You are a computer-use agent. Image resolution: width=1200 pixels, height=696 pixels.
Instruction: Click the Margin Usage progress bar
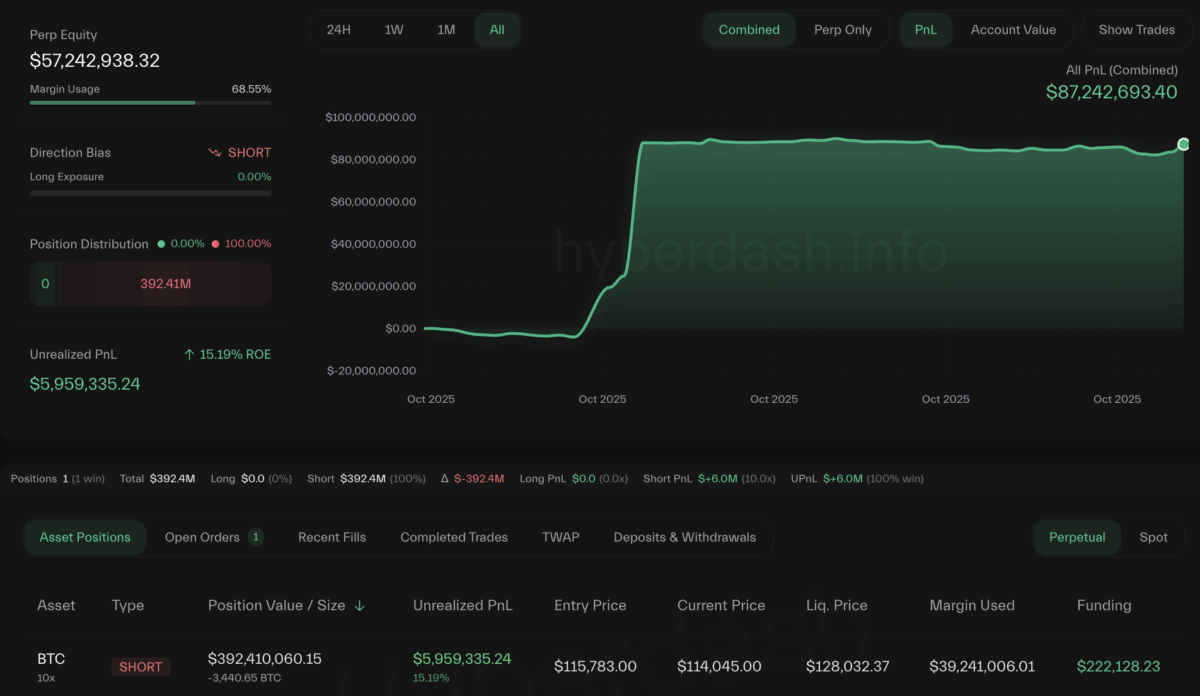pyautogui.click(x=150, y=102)
